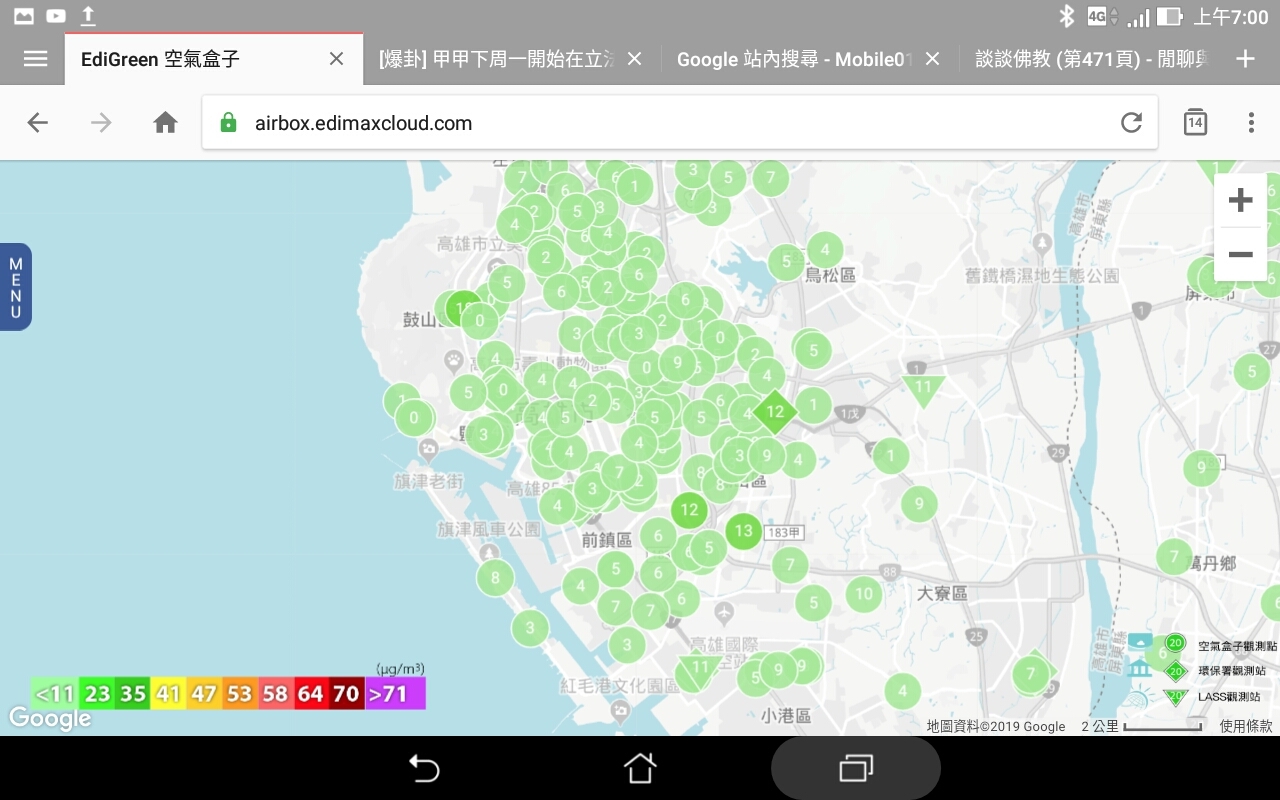Screen dimensions: 1280x800
Task: Open the browser home page
Action: tap(165, 123)
